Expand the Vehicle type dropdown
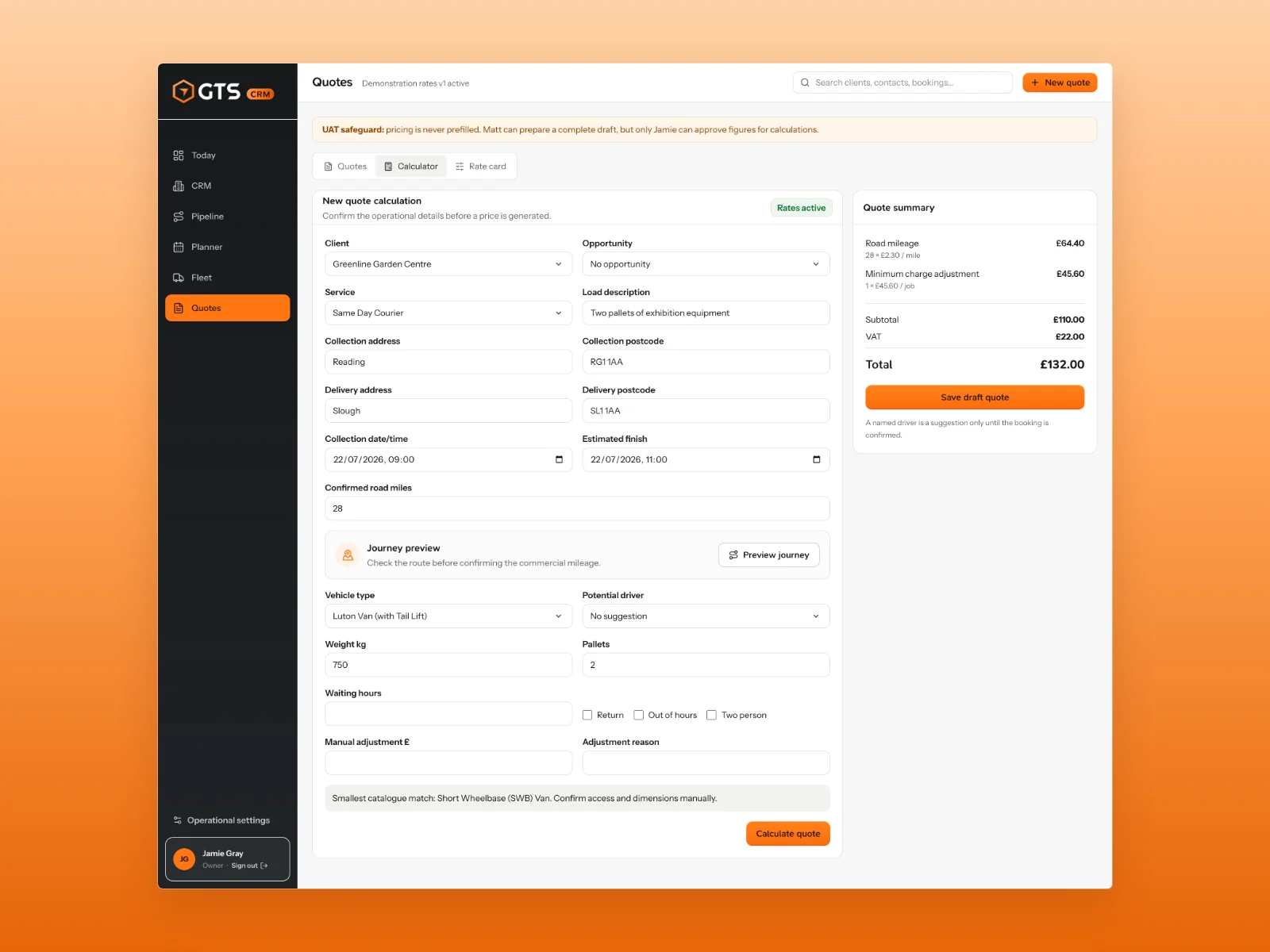1270x952 pixels. [448, 616]
